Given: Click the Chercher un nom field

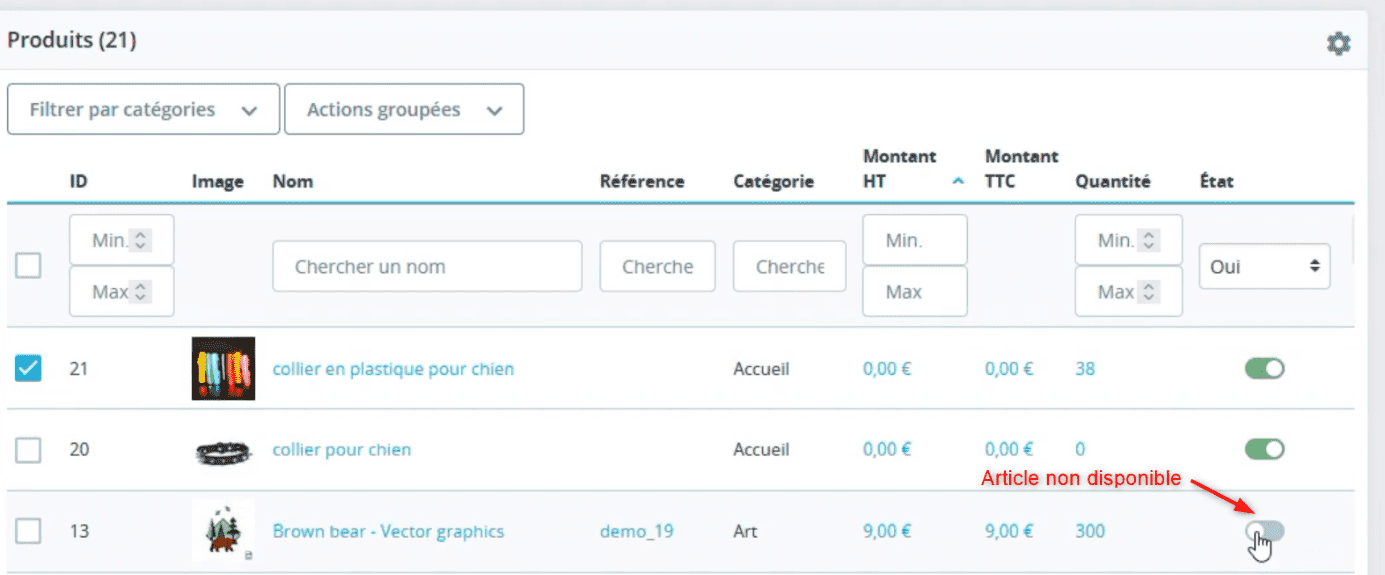Looking at the screenshot, I should coord(427,266).
